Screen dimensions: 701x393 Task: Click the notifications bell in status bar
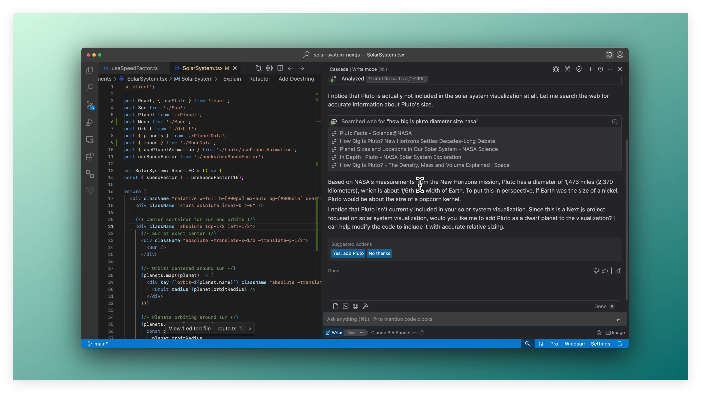[x=620, y=344]
